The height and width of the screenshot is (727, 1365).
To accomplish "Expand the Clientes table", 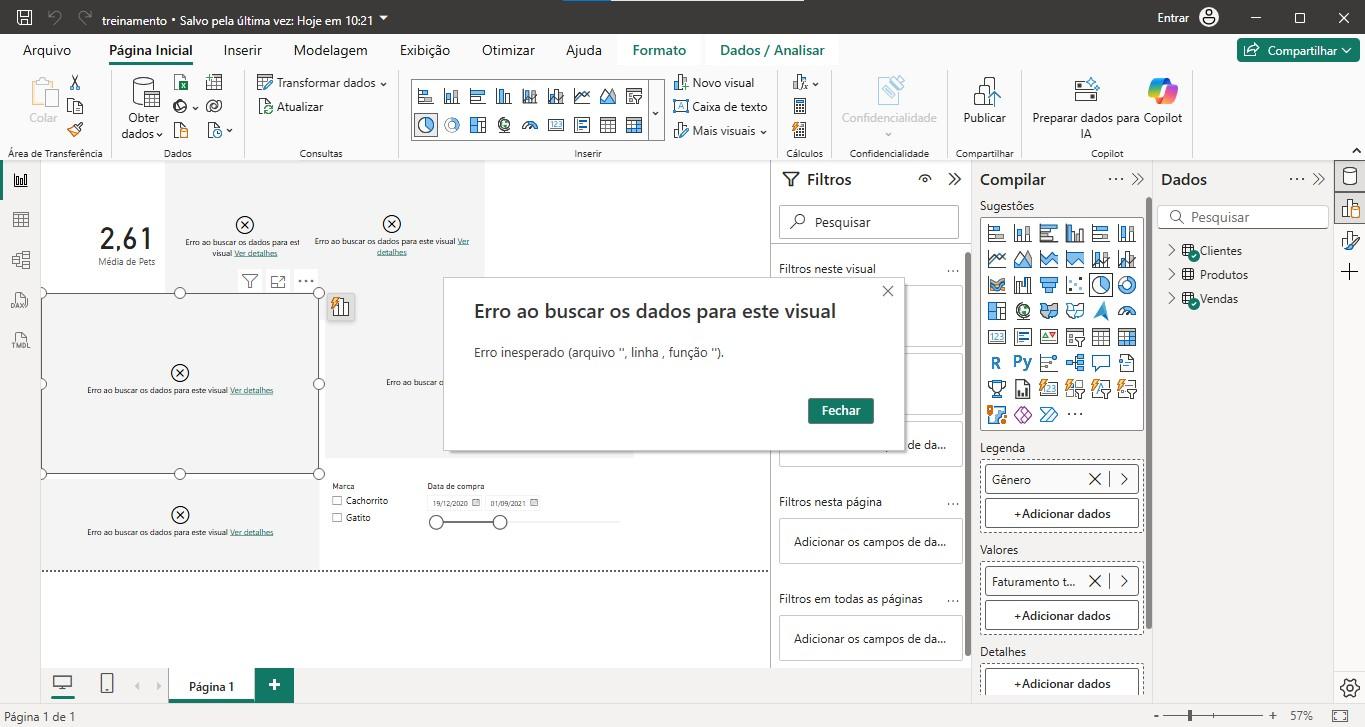I will pyautogui.click(x=1171, y=251).
